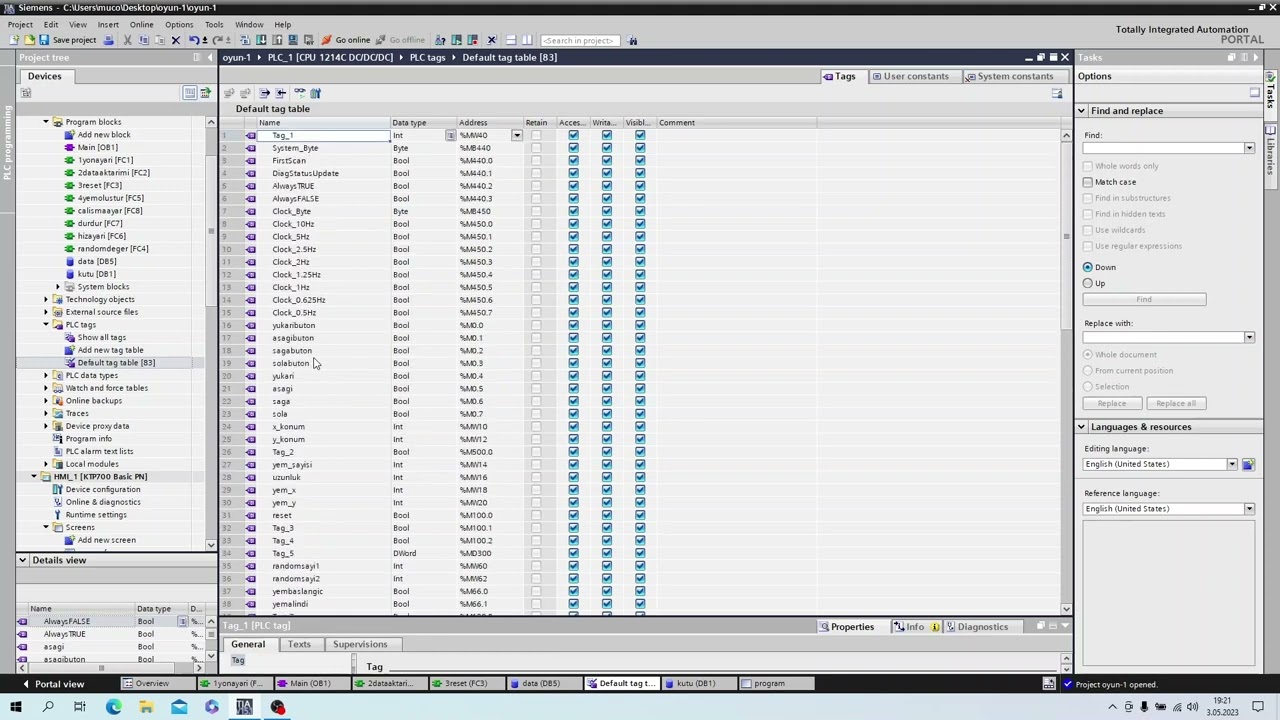The image size is (1280, 720).
Task: Open the Project menu
Action: 20,24
